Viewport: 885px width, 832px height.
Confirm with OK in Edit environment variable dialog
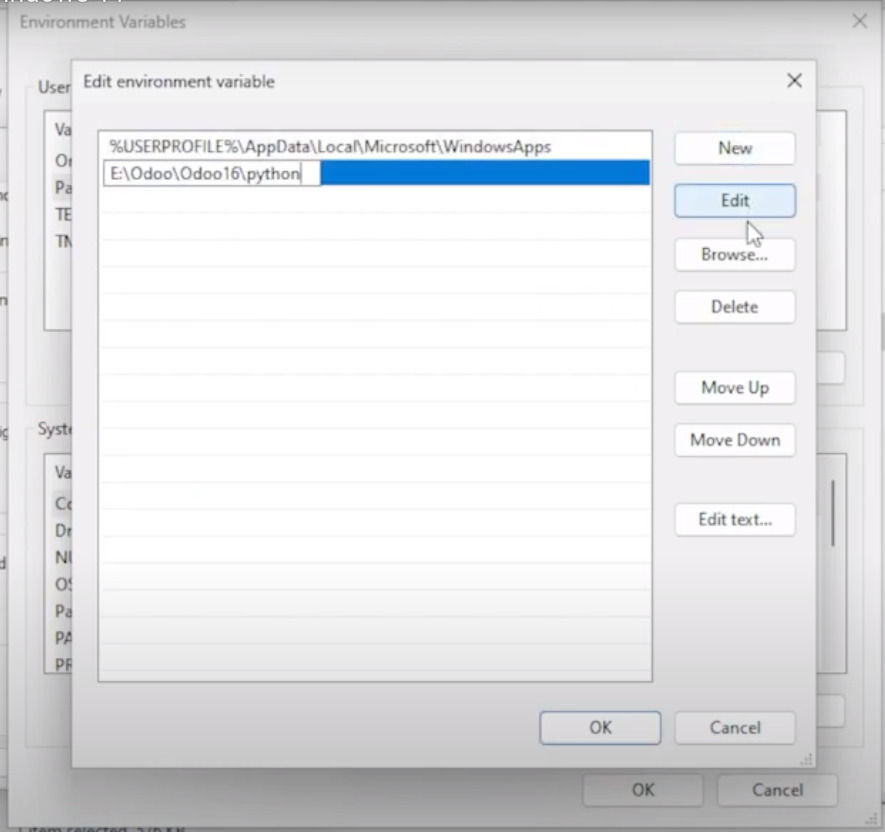[x=600, y=728]
